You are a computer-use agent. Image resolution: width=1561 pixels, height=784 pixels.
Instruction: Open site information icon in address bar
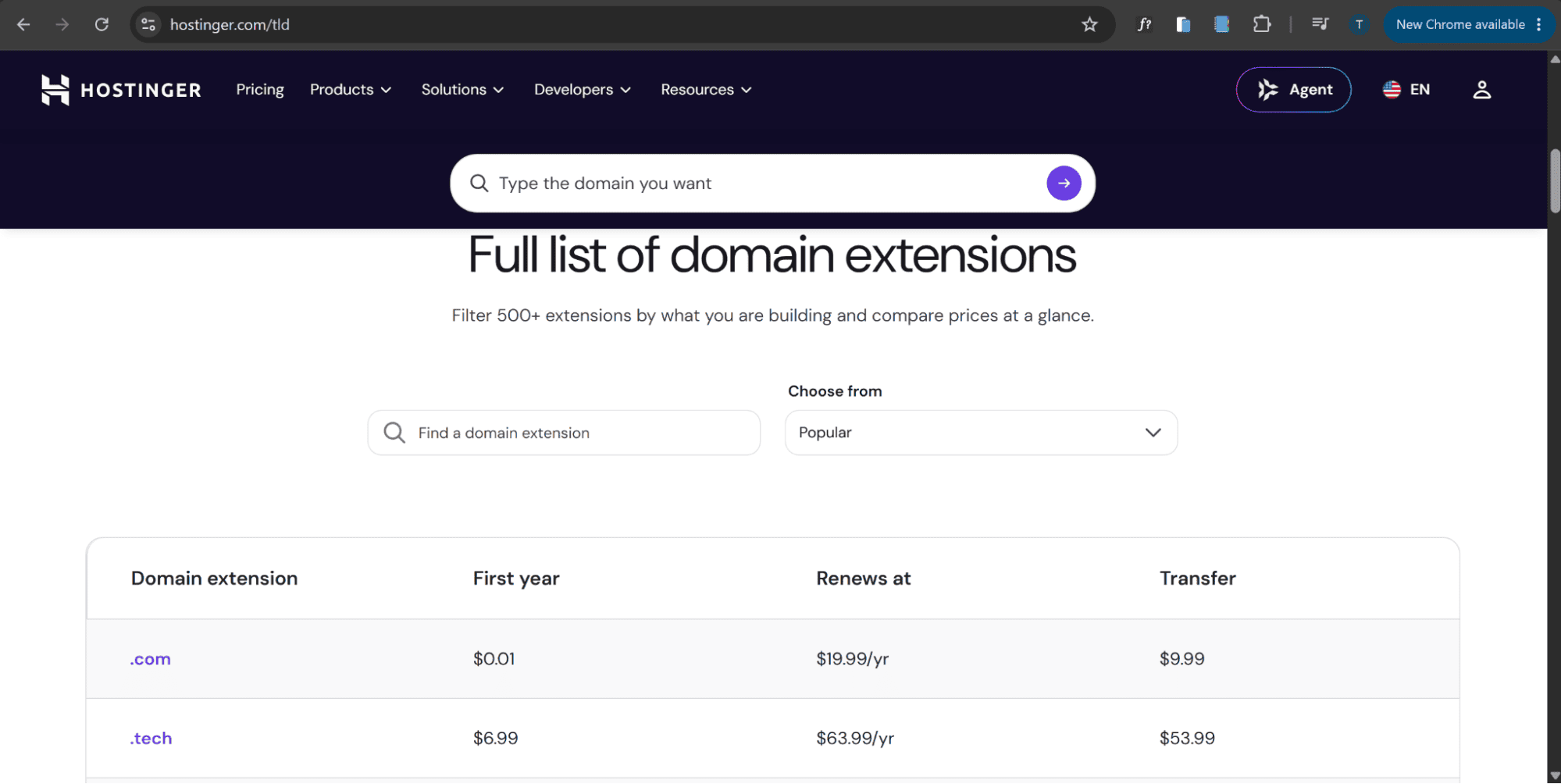pyautogui.click(x=148, y=24)
